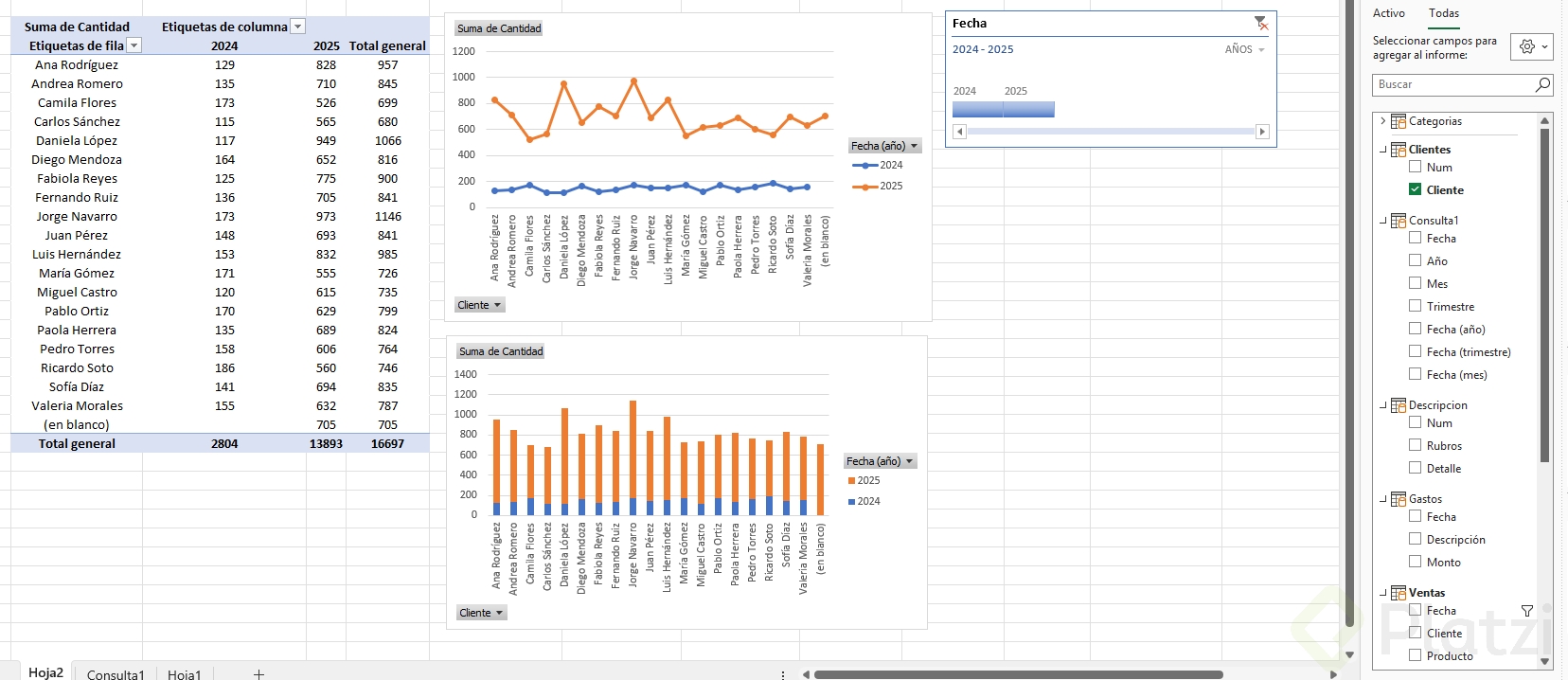The height and width of the screenshot is (680, 1568).
Task: Check the Trimestre field in Consulta1
Action: pos(1416,306)
